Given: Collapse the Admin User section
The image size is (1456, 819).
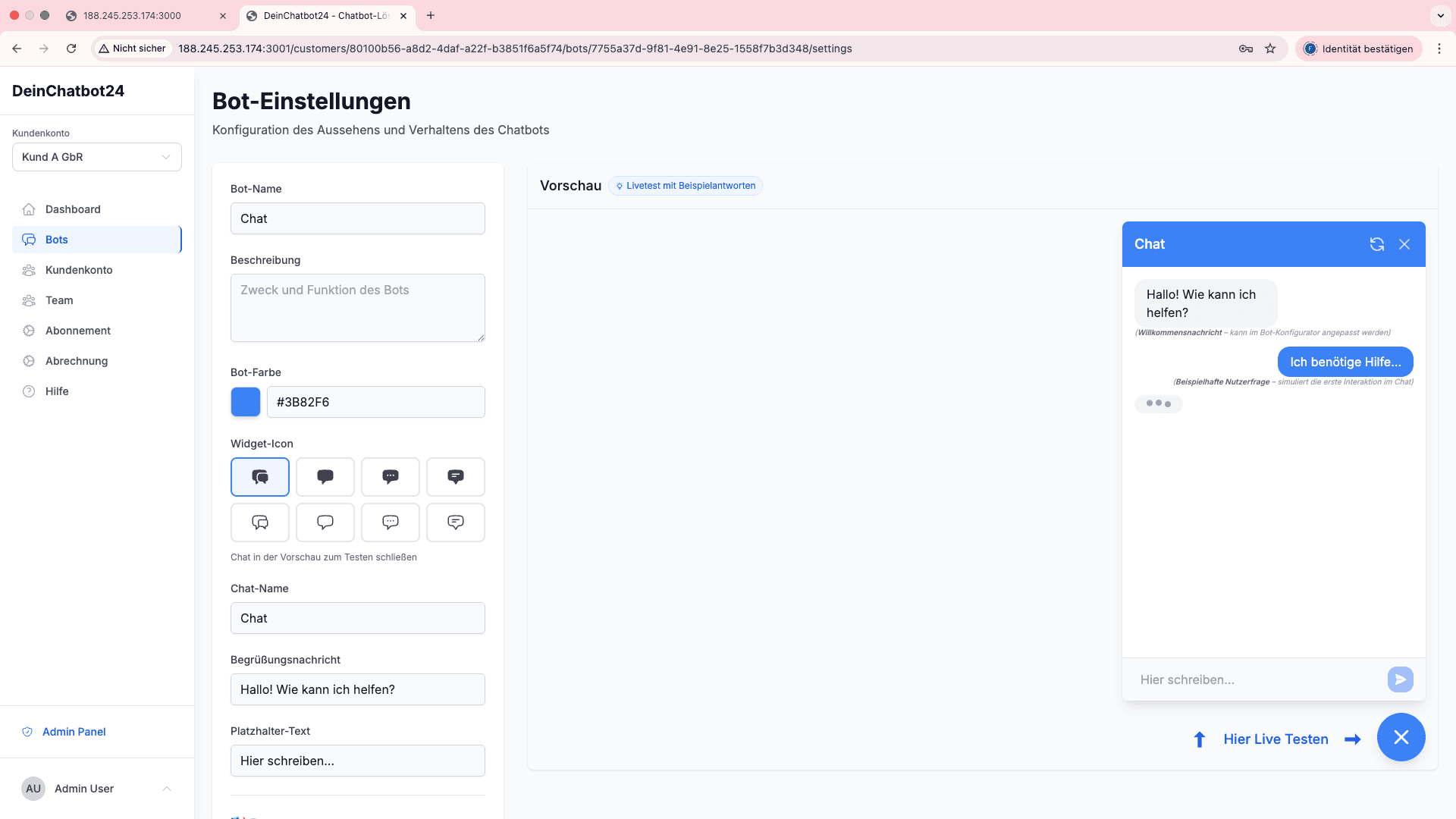Looking at the screenshot, I should [166, 789].
